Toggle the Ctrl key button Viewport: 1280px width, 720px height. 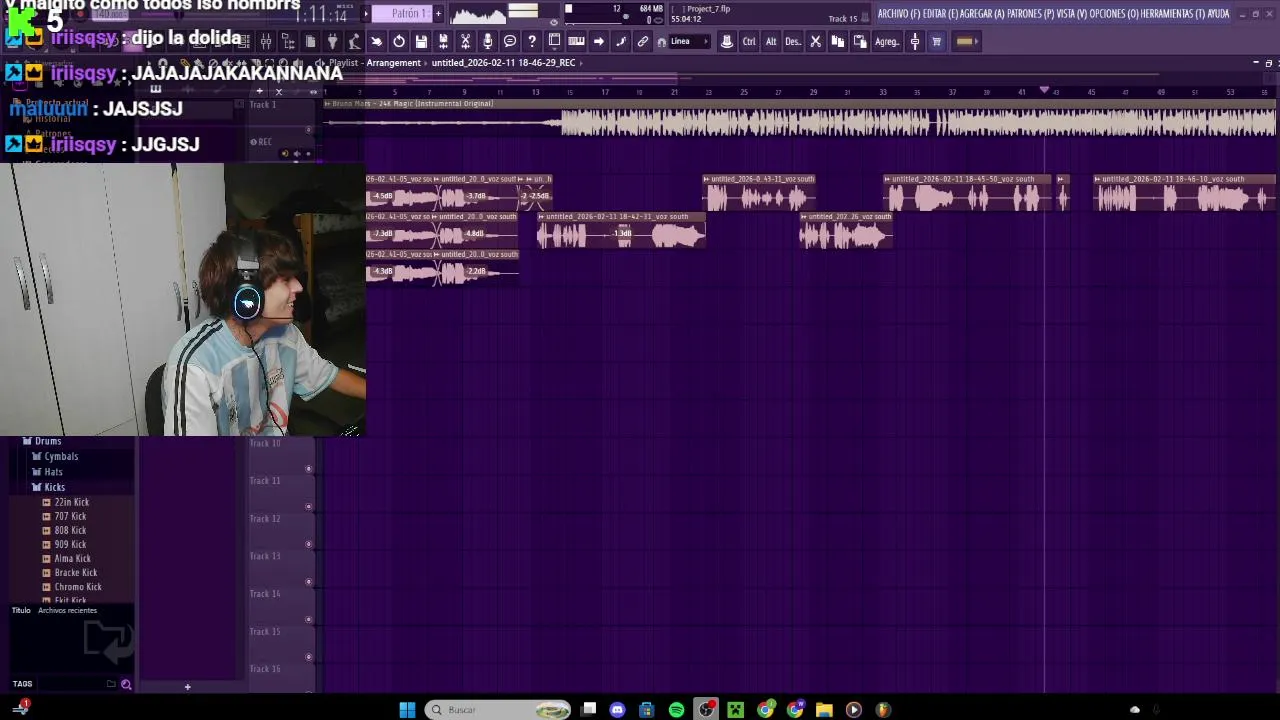749,41
